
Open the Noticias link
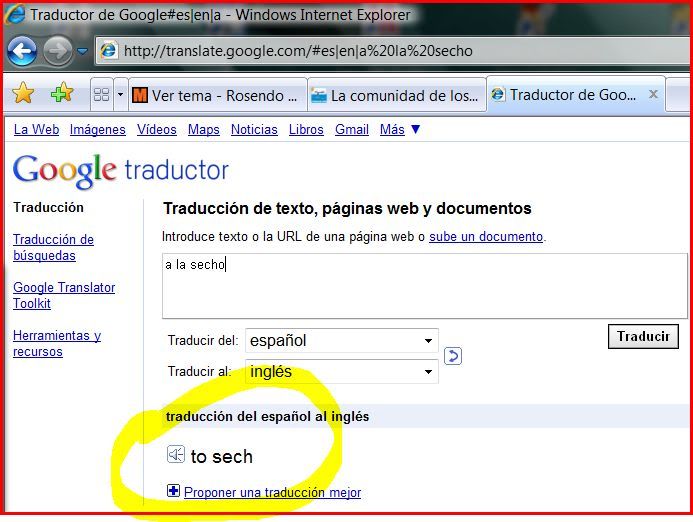pos(254,130)
